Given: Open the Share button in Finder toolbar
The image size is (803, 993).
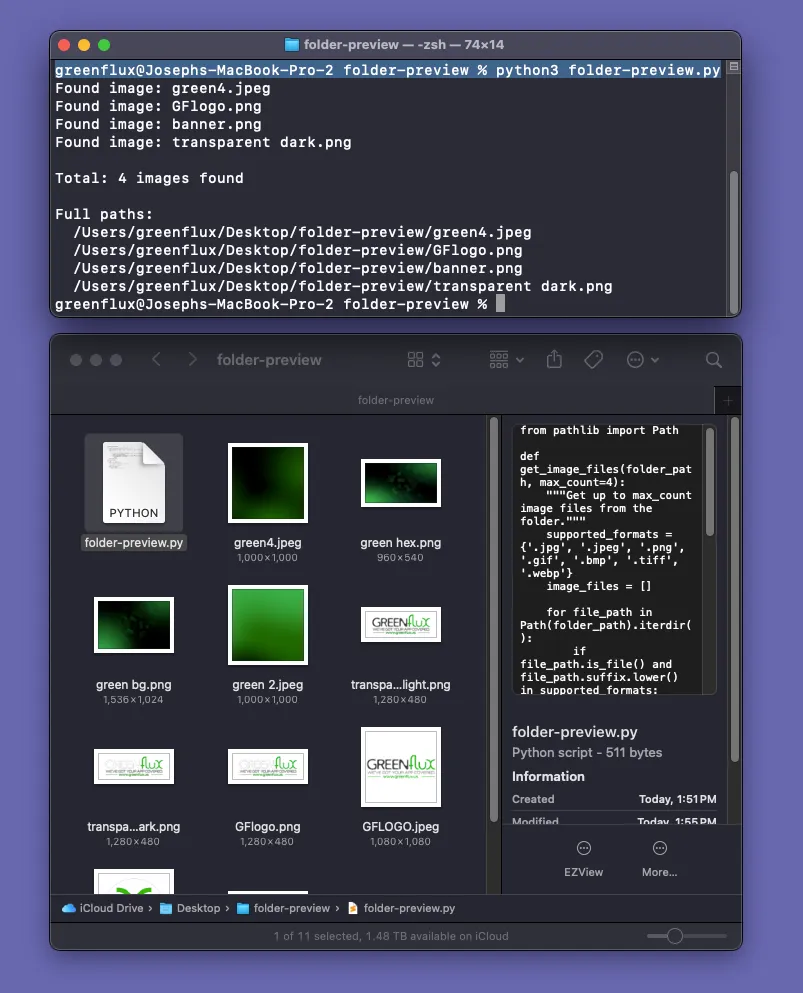Looking at the screenshot, I should 555,360.
